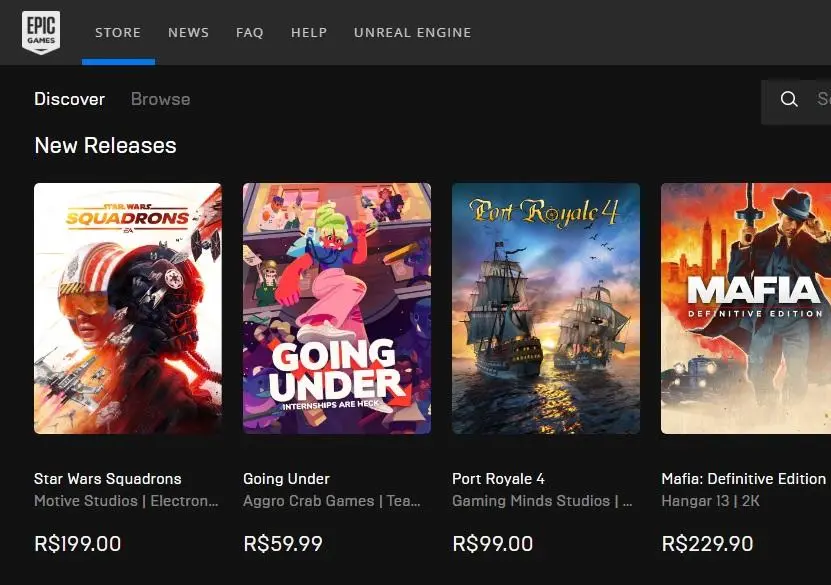Click the Mafia Definitive Edition cover art
The height and width of the screenshot is (585, 831).
(745, 308)
